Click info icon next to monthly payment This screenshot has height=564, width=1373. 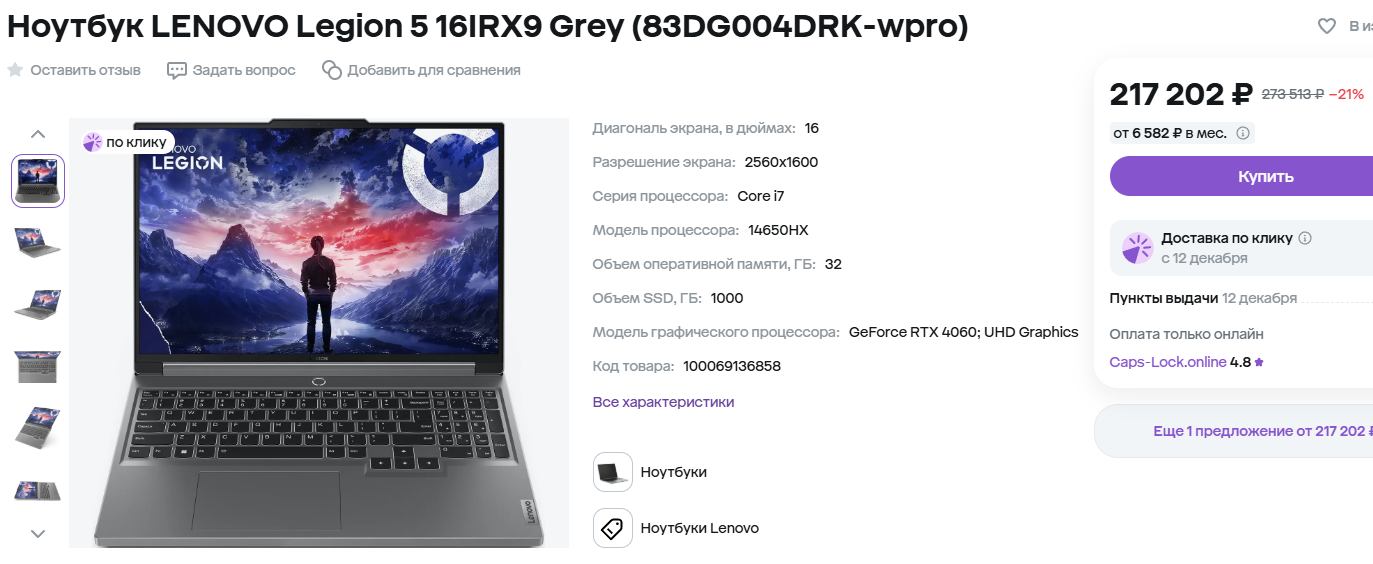click(x=1243, y=133)
